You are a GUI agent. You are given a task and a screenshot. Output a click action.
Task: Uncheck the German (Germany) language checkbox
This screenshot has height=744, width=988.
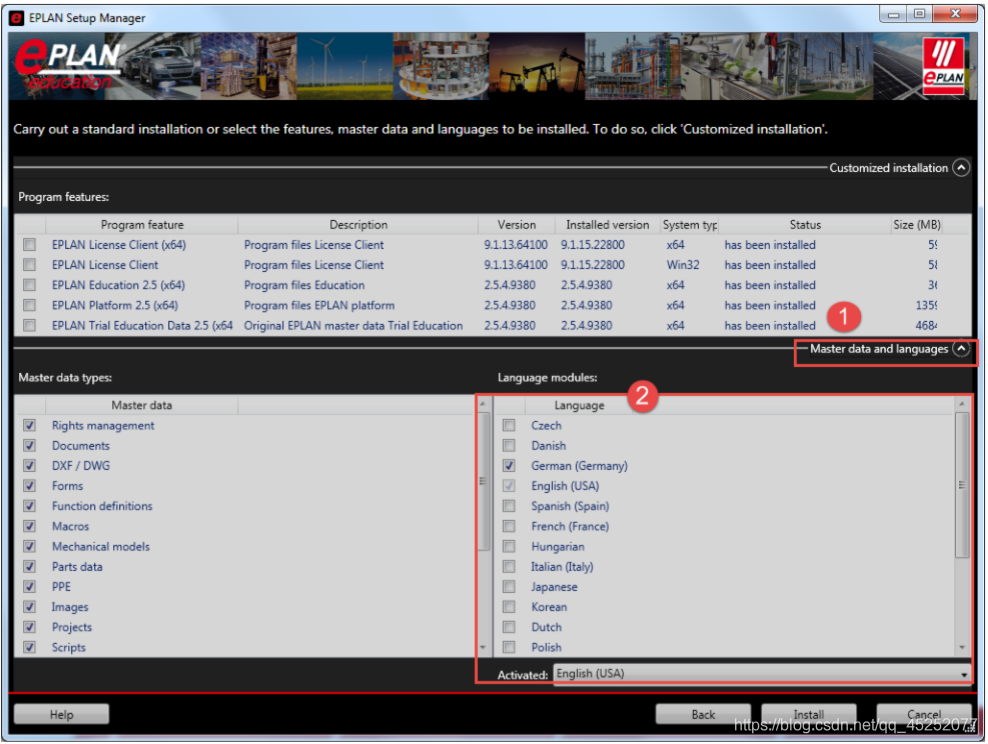click(x=509, y=466)
